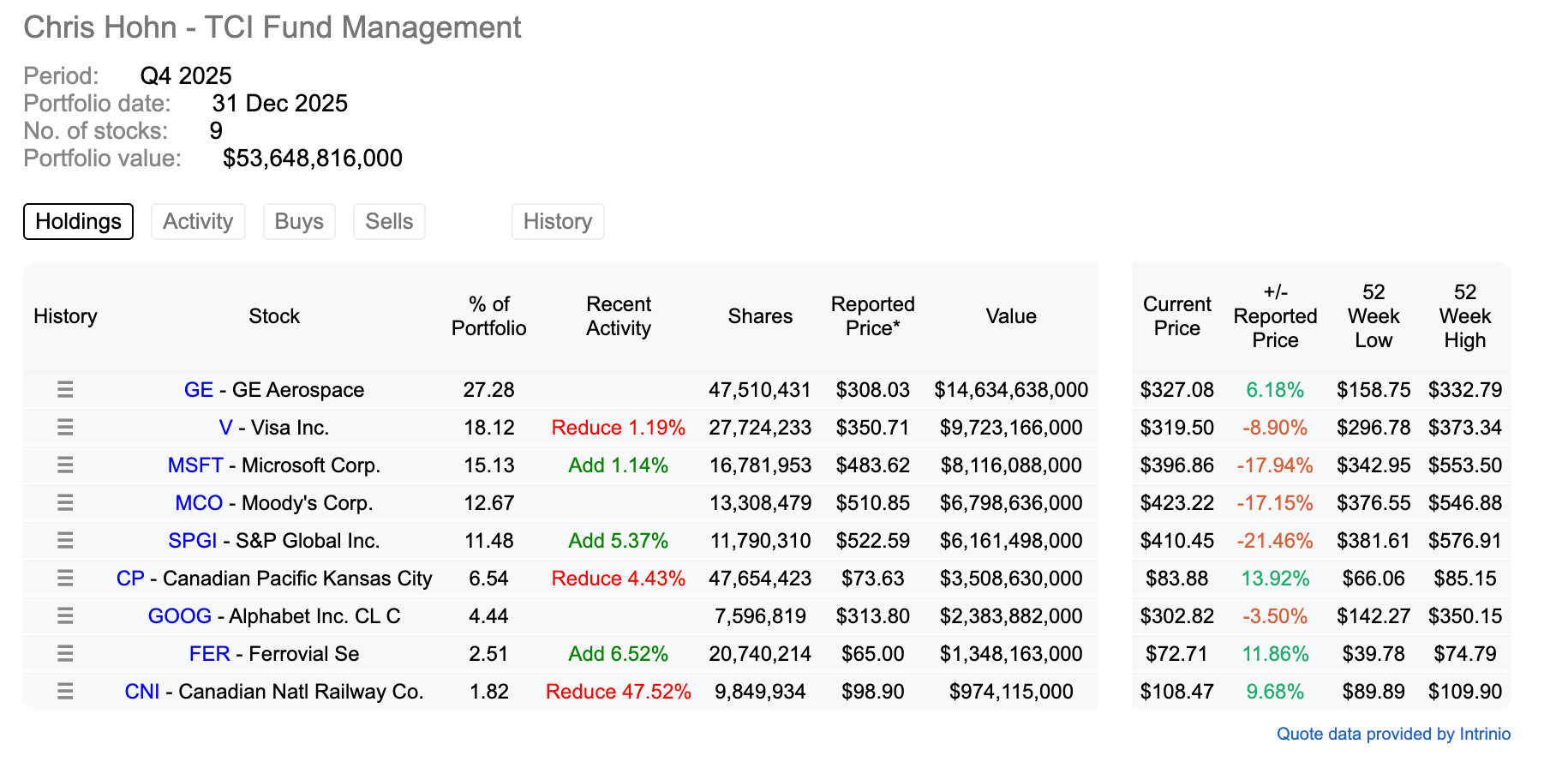
Task: Click the CNI ticker link
Action: (142, 692)
